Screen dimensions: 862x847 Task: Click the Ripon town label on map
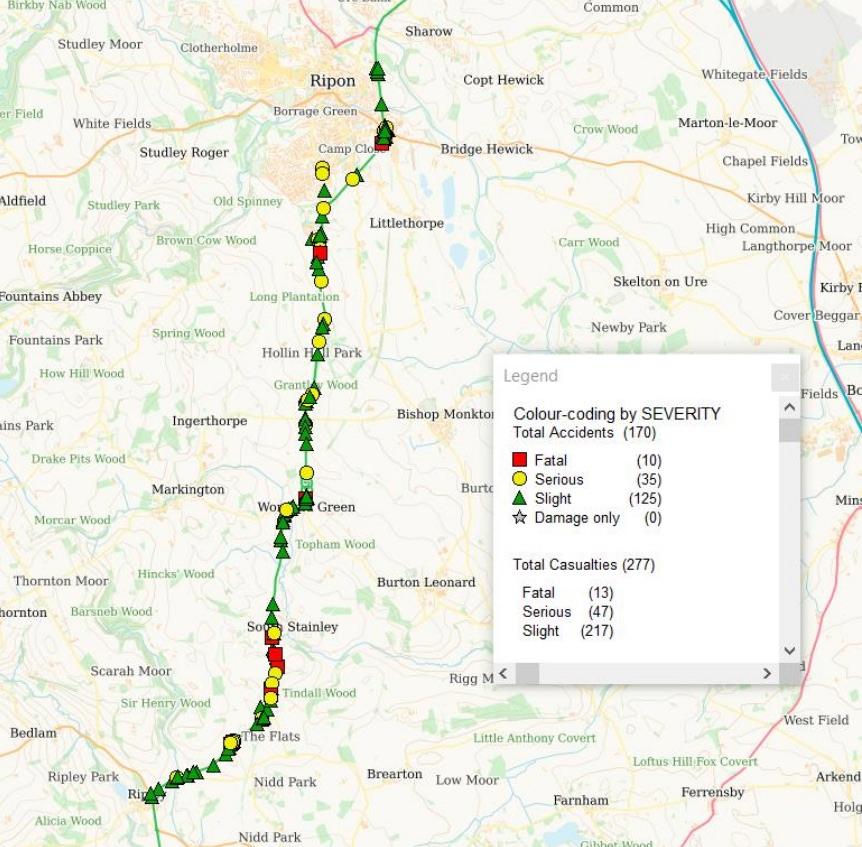coord(332,81)
